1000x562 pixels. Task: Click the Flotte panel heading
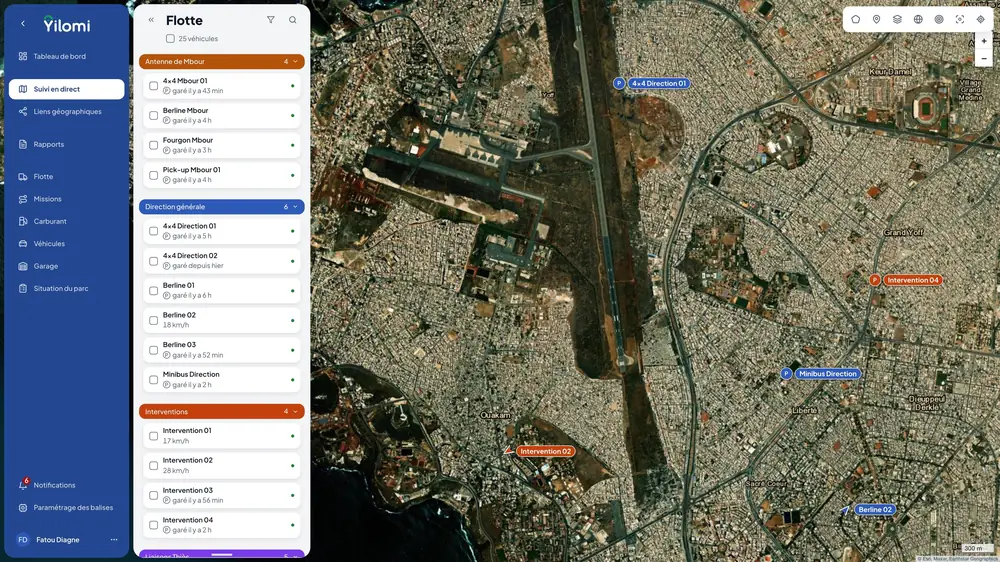[x=184, y=20]
